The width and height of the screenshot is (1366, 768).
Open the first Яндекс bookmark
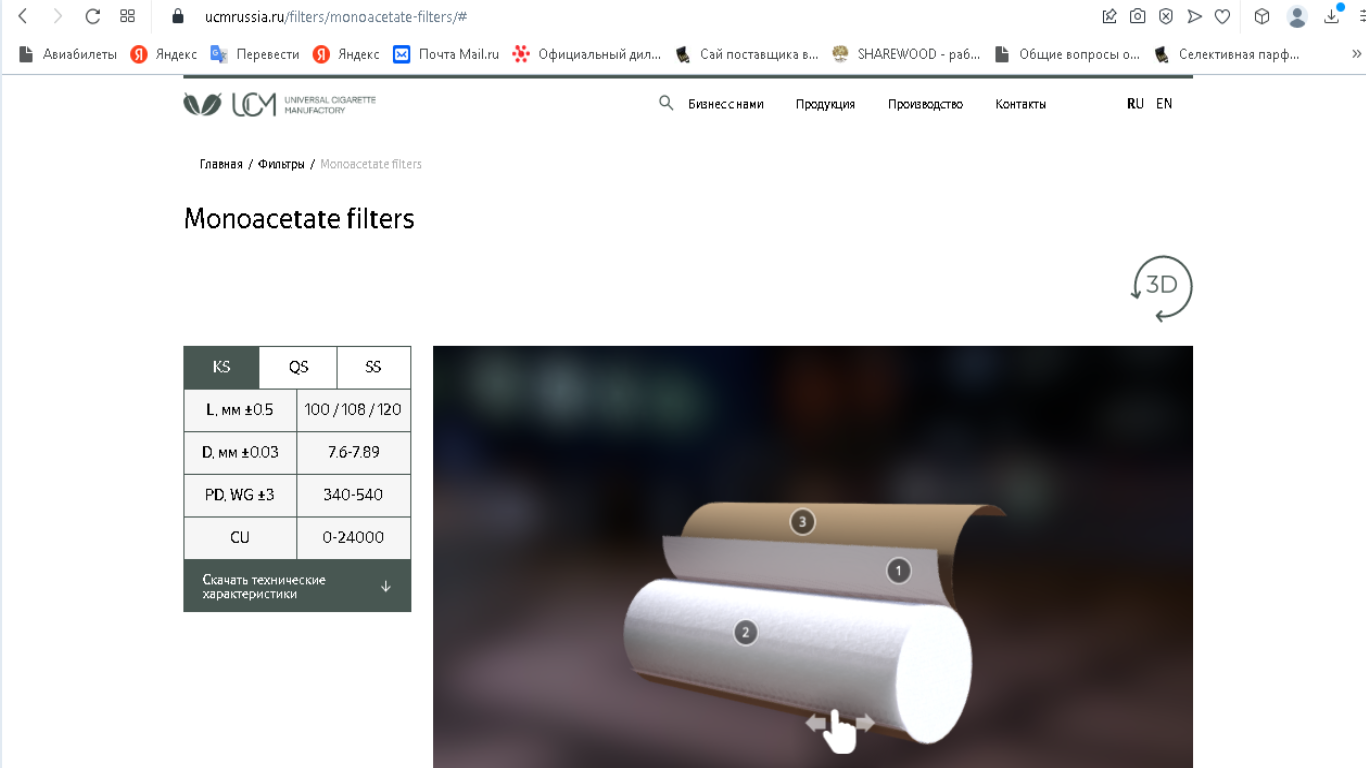pyautogui.click(x=164, y=54)
